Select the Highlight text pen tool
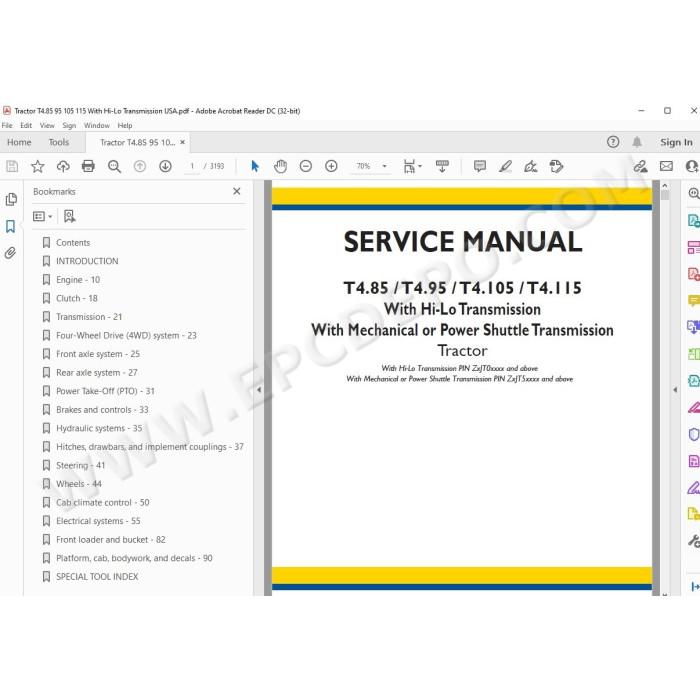This screenshot has width=700, height=700. [505, 167]
